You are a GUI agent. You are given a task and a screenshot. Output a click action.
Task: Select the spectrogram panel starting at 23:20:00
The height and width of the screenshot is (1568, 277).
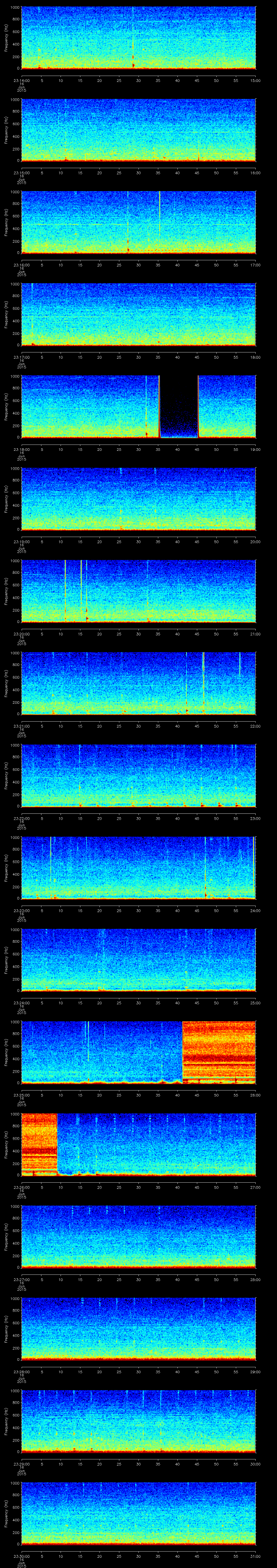click(x=138, y=591)
